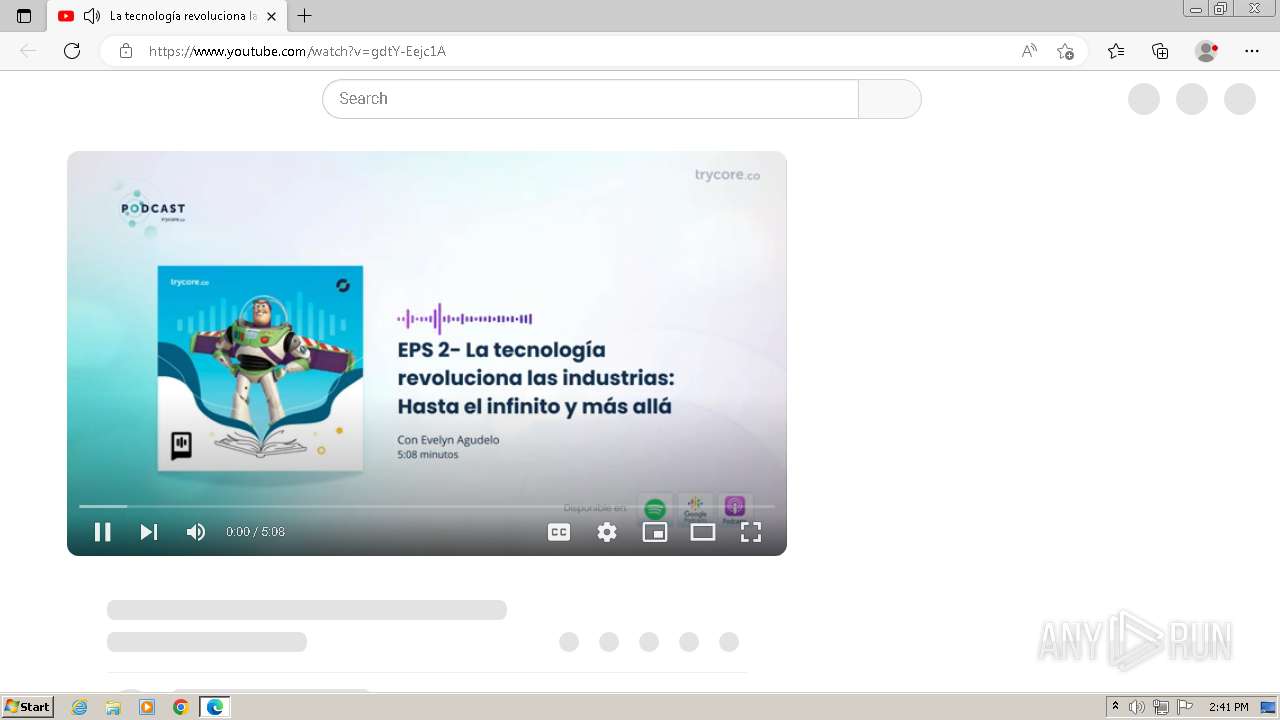Open browser Collections panel
The height and width of the screenshot is (720, 1280).
(x=1160, y=51)
